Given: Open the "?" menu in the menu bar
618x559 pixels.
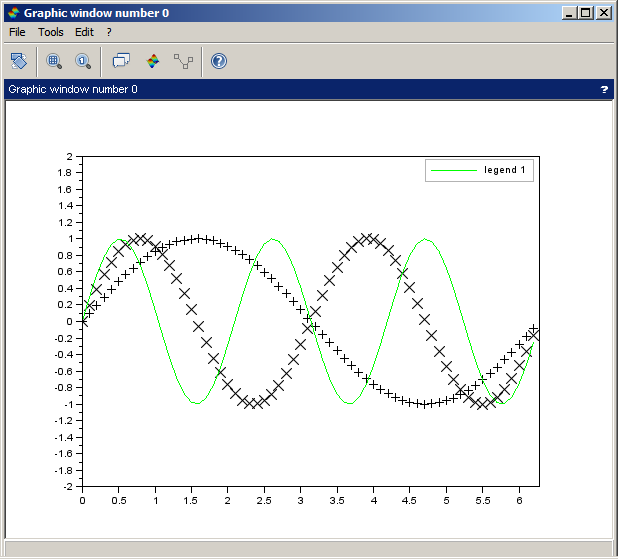Looking at the screenshot, I should (x=109, y=32).
